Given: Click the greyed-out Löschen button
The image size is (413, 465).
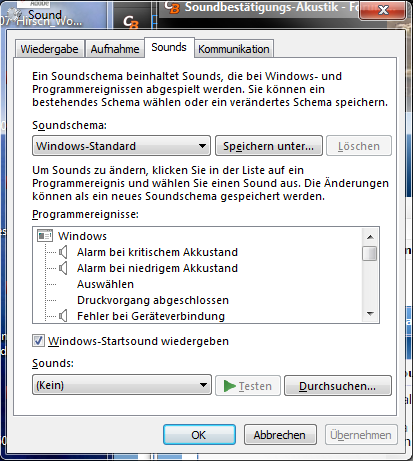Looking at the screenshot, I should click(359, 146).
